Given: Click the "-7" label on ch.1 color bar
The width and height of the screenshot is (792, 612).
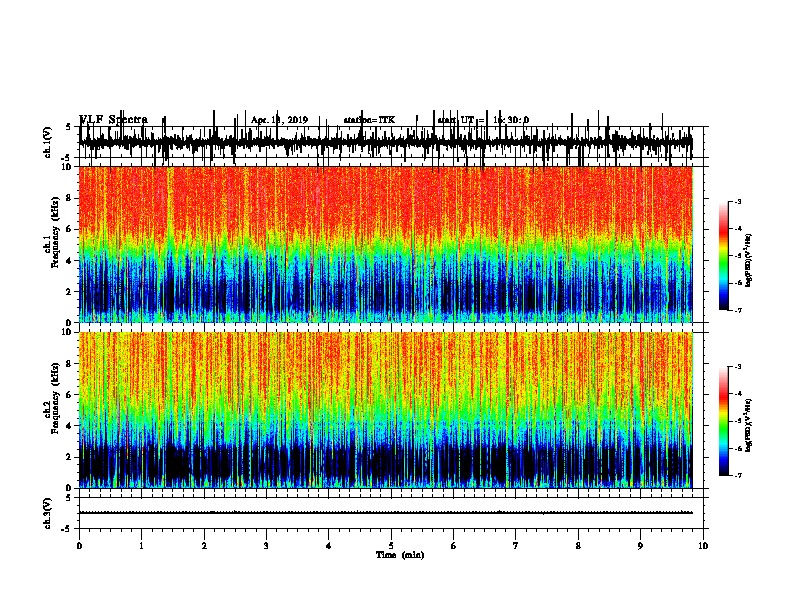Looking at the screenshot, I should pos(737,310).
